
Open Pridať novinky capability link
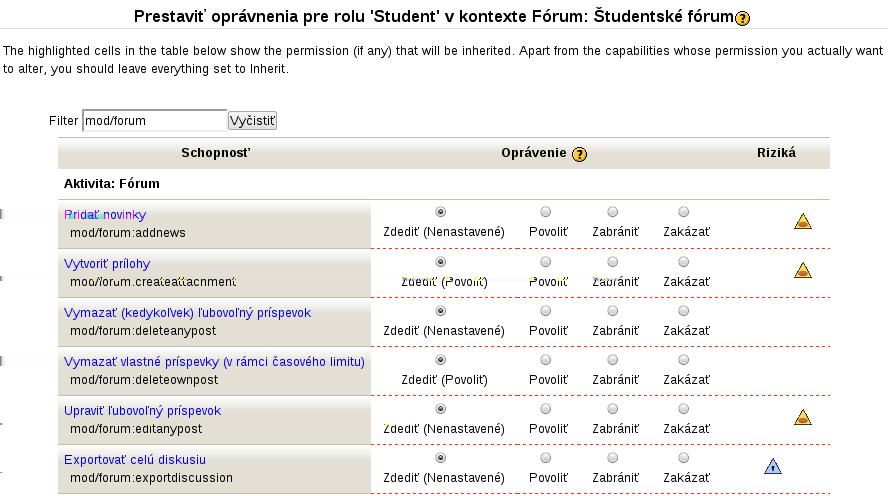tap(105, 215)
